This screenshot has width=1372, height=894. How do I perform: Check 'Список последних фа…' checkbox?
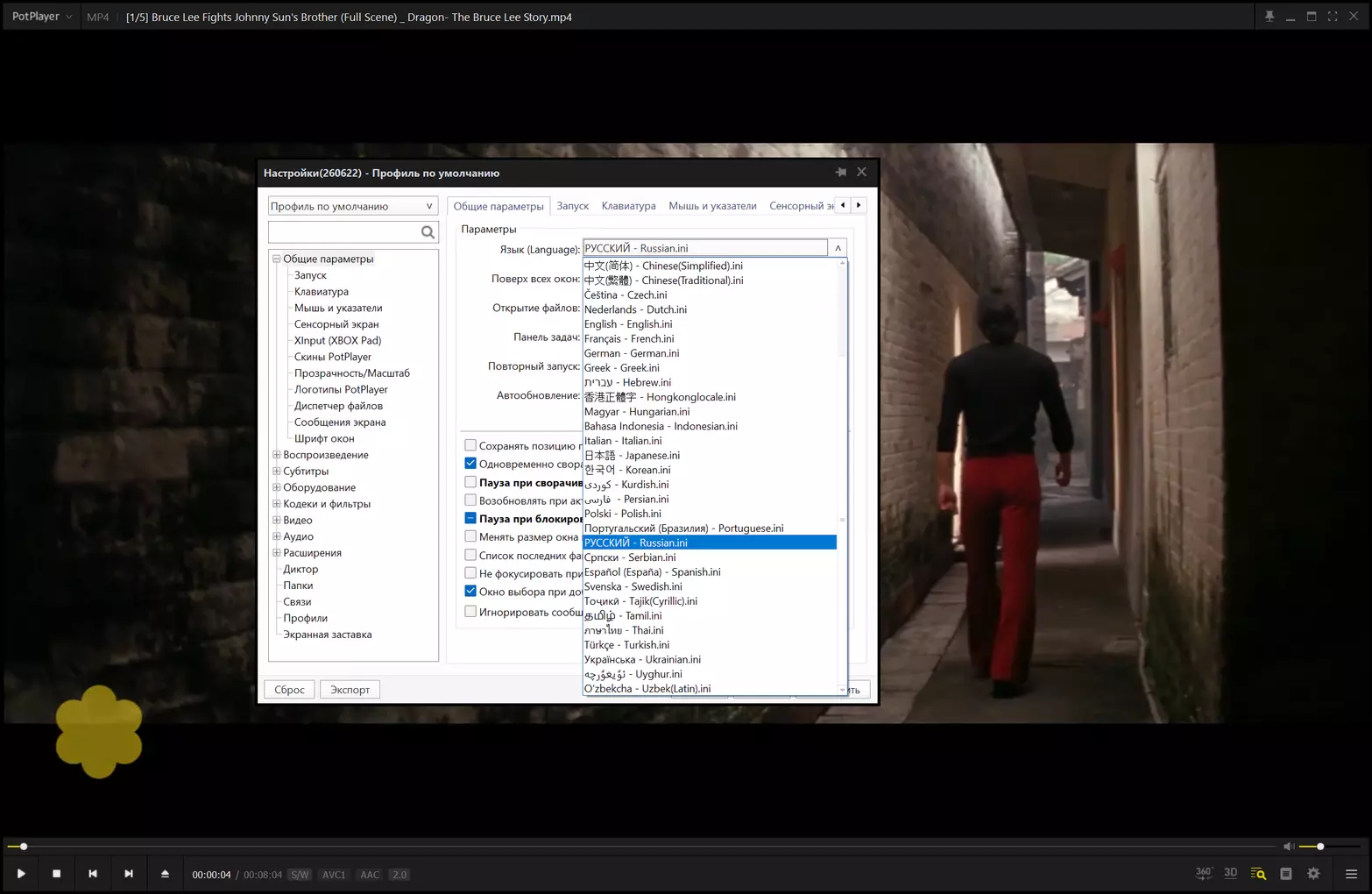[x=470, y=555]
